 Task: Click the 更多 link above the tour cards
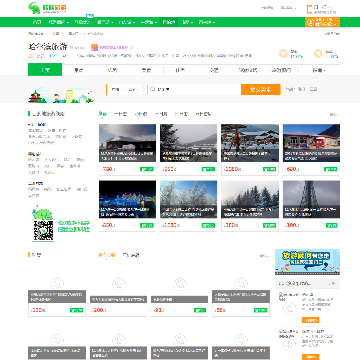coord(334,114)
